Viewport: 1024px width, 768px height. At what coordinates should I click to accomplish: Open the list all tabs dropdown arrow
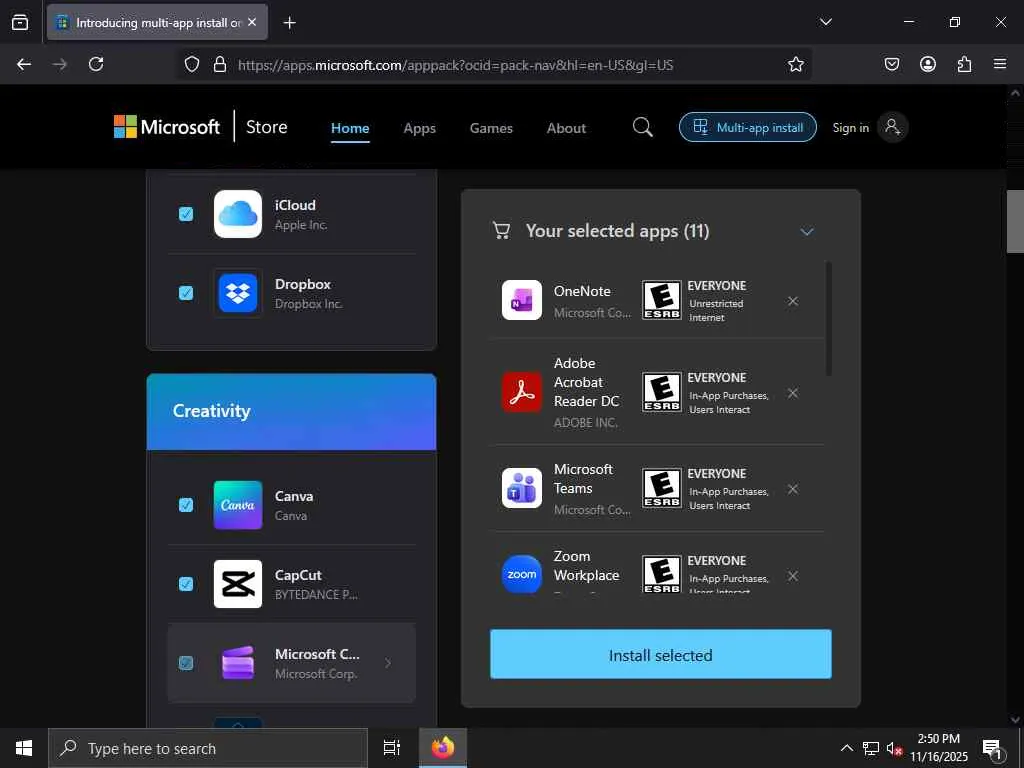825,22
